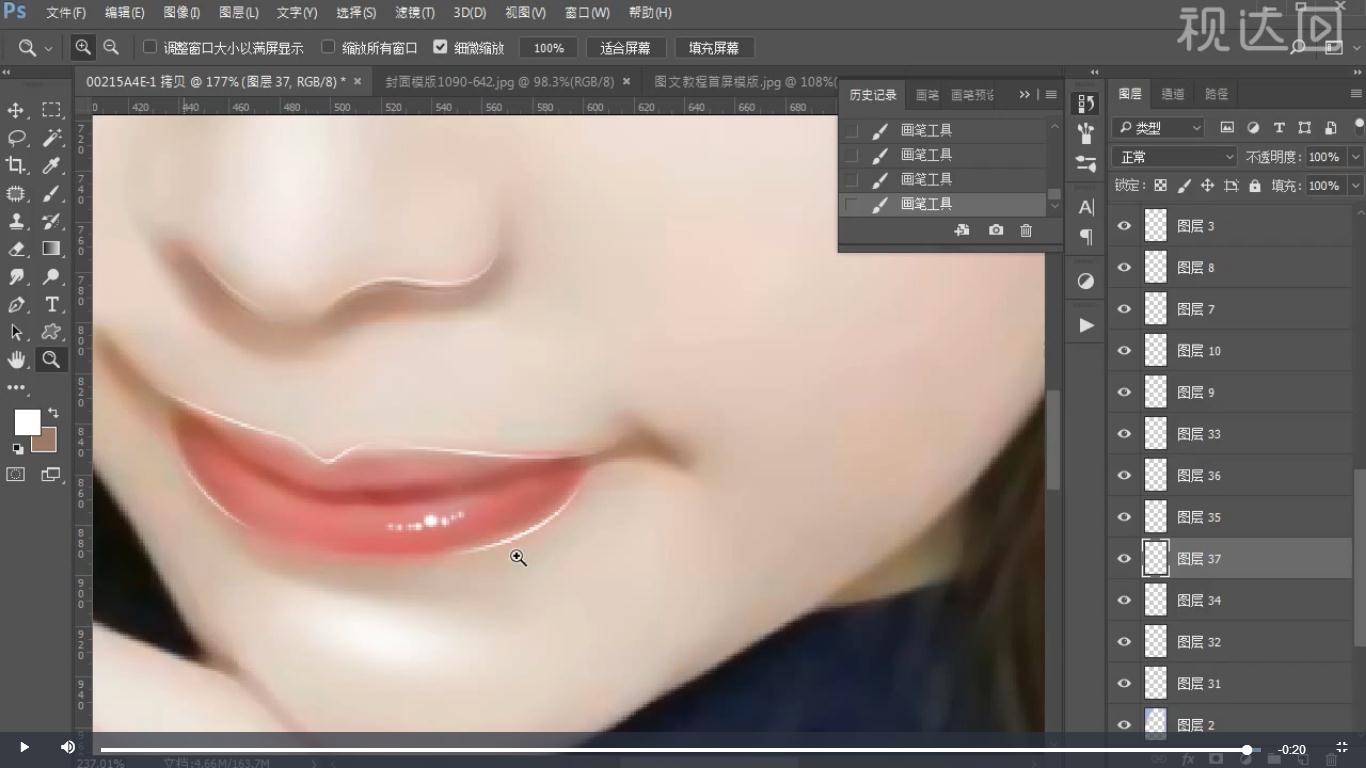Change screen mode from toolbar

(x=51, y=475)
